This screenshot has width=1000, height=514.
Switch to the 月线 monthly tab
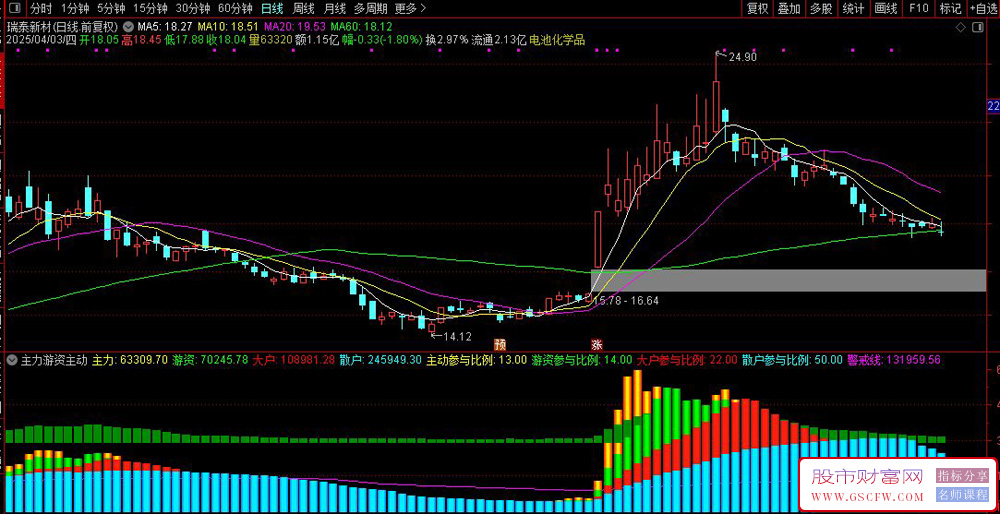[334, 8]
